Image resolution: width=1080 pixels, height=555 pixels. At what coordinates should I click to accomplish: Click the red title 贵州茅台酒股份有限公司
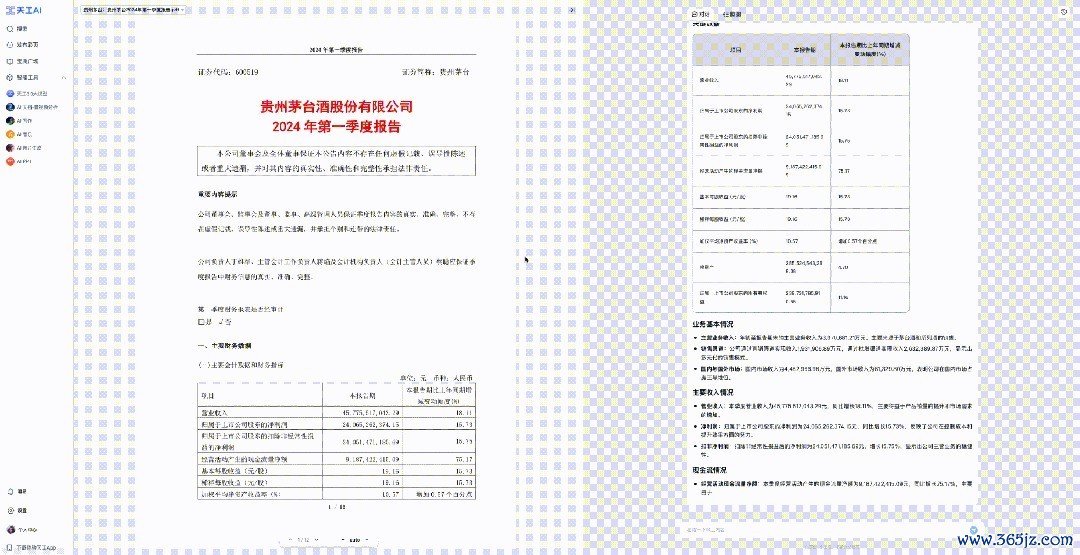click(336, 107)
